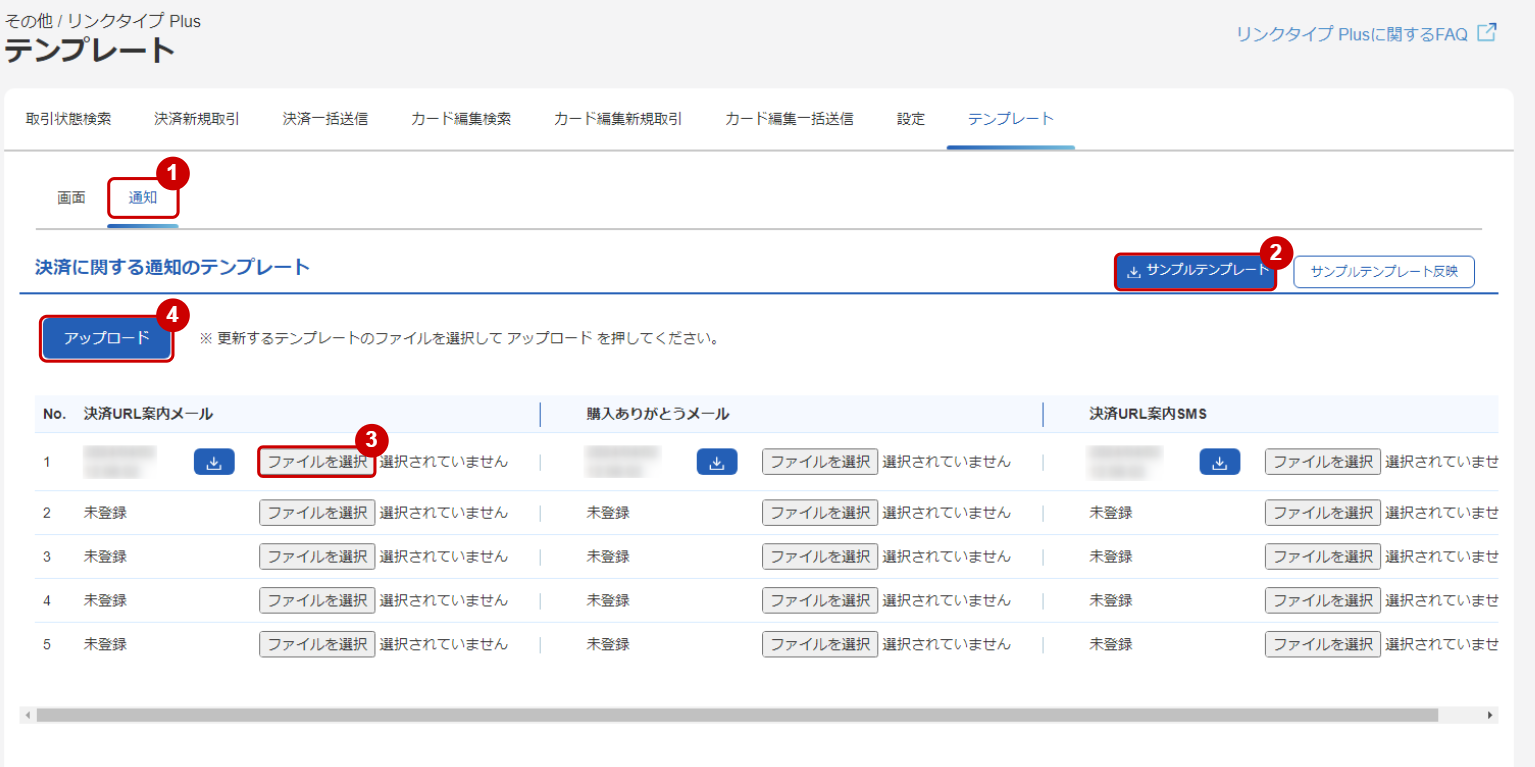Click the アップロード button
Image resolution: width=1535 pixels, height=767 pixels.
[107, 338]
